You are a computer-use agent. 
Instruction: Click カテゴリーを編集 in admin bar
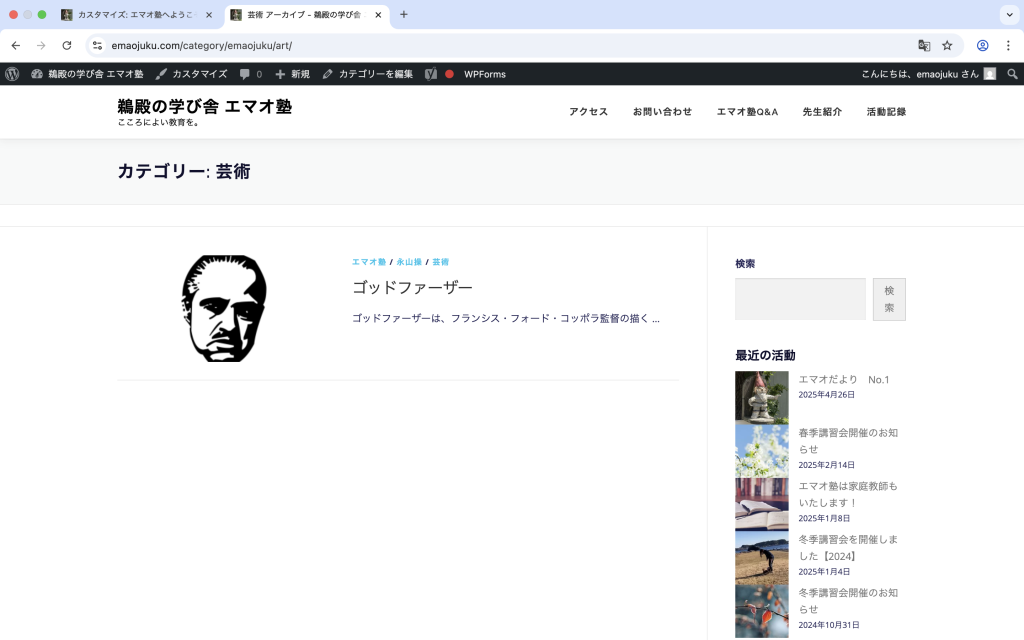[x=368, y=74]
